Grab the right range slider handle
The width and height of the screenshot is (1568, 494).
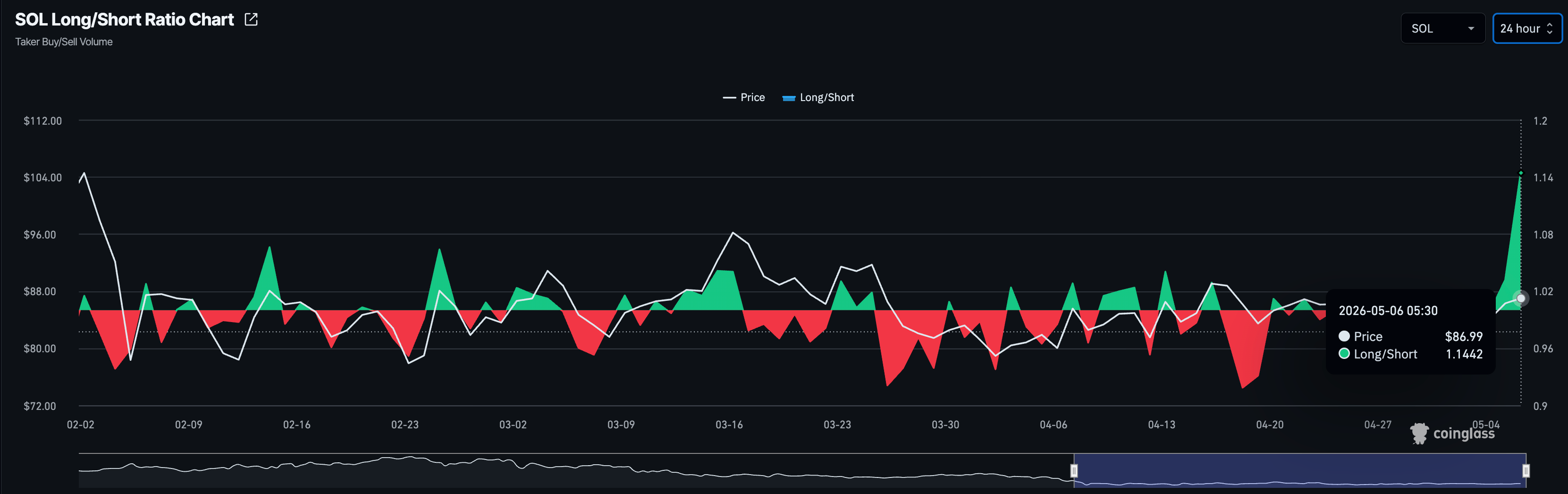(x=1526, y=470)
